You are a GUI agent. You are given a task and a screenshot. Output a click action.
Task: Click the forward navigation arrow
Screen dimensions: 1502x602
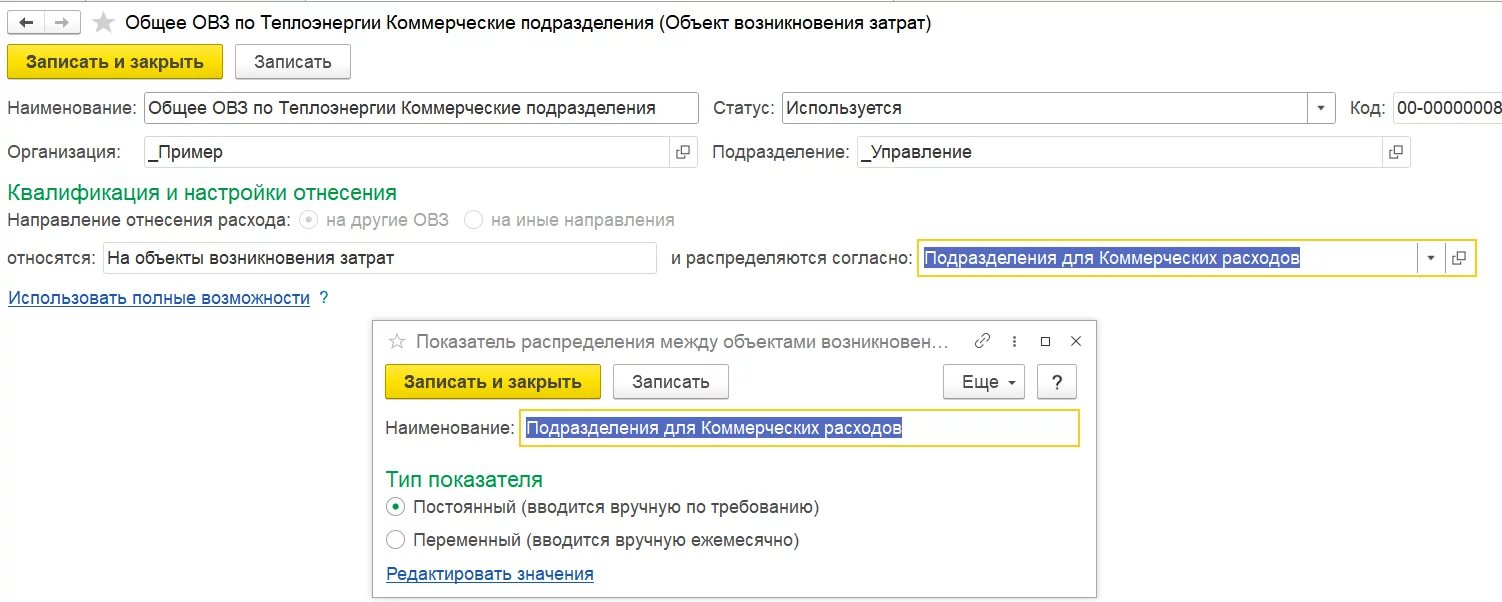[x=62, y=22]
